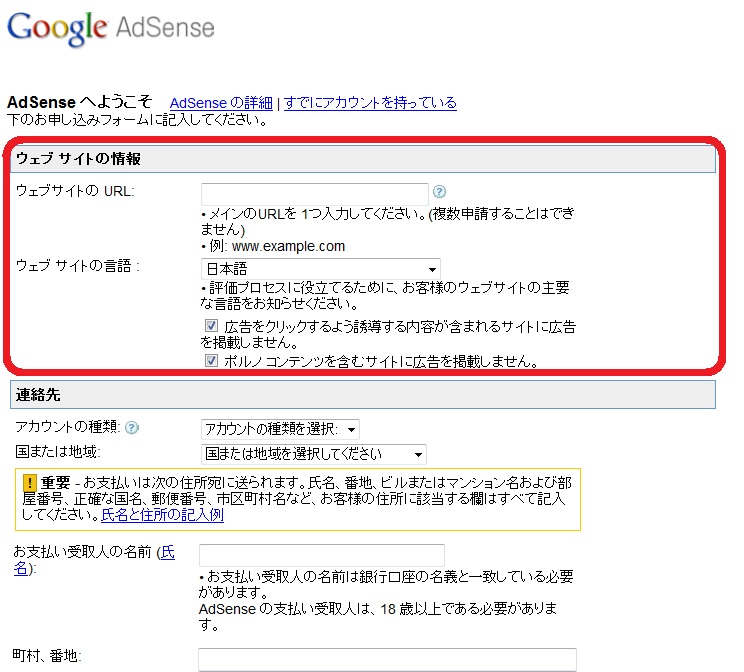
Task: Click the 町村、番地 address input field
Action: click(x=387, y=658)
